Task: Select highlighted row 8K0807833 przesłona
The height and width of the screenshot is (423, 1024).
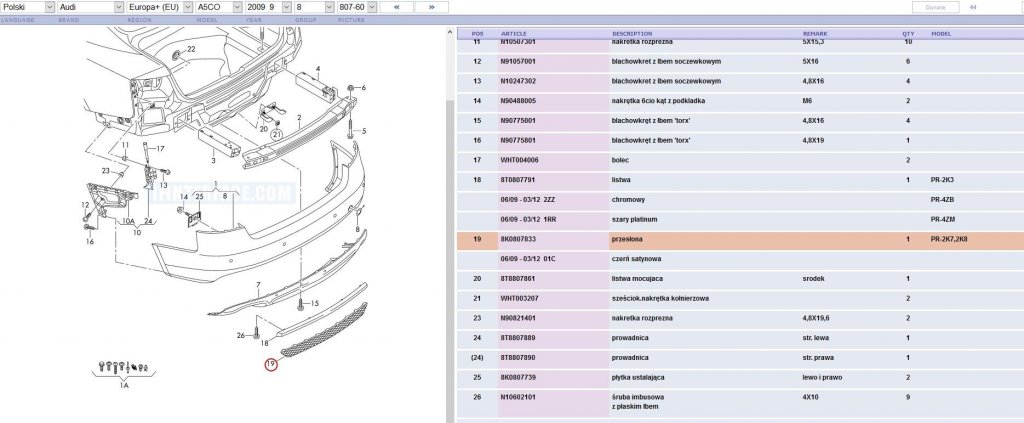Action: tap(740, 240)
